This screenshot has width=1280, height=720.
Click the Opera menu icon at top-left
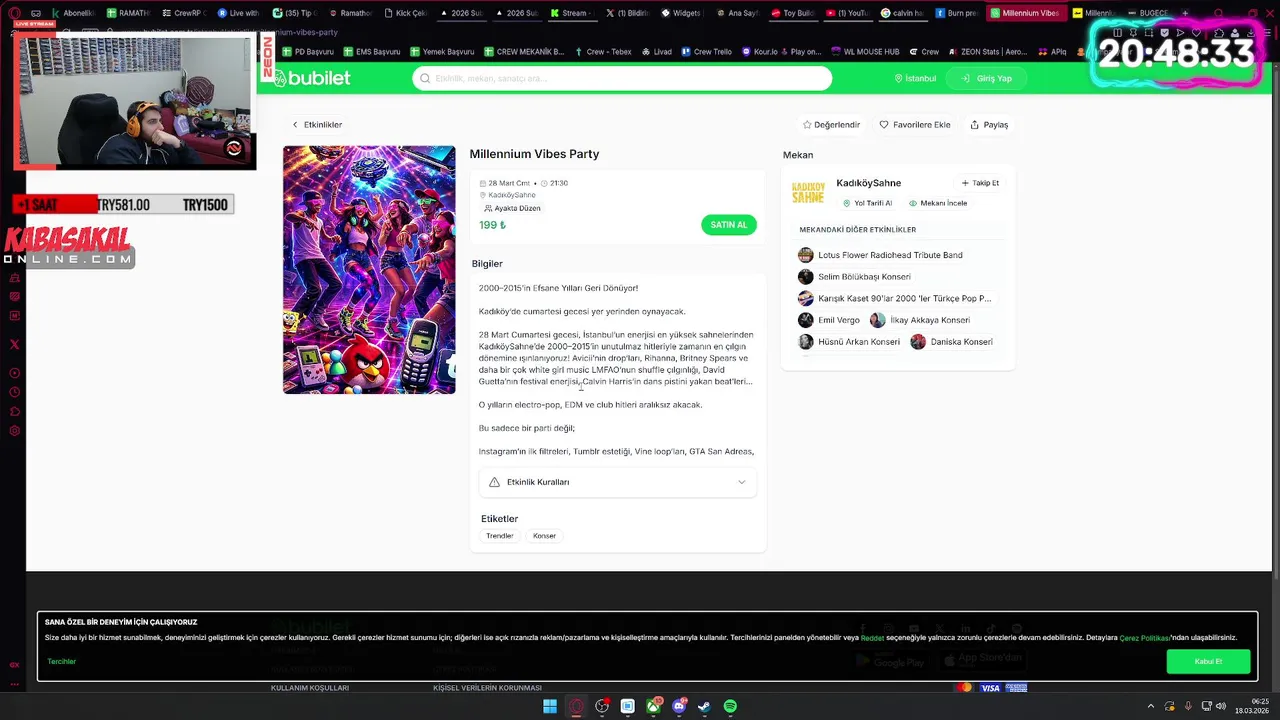tap(14, 13)
